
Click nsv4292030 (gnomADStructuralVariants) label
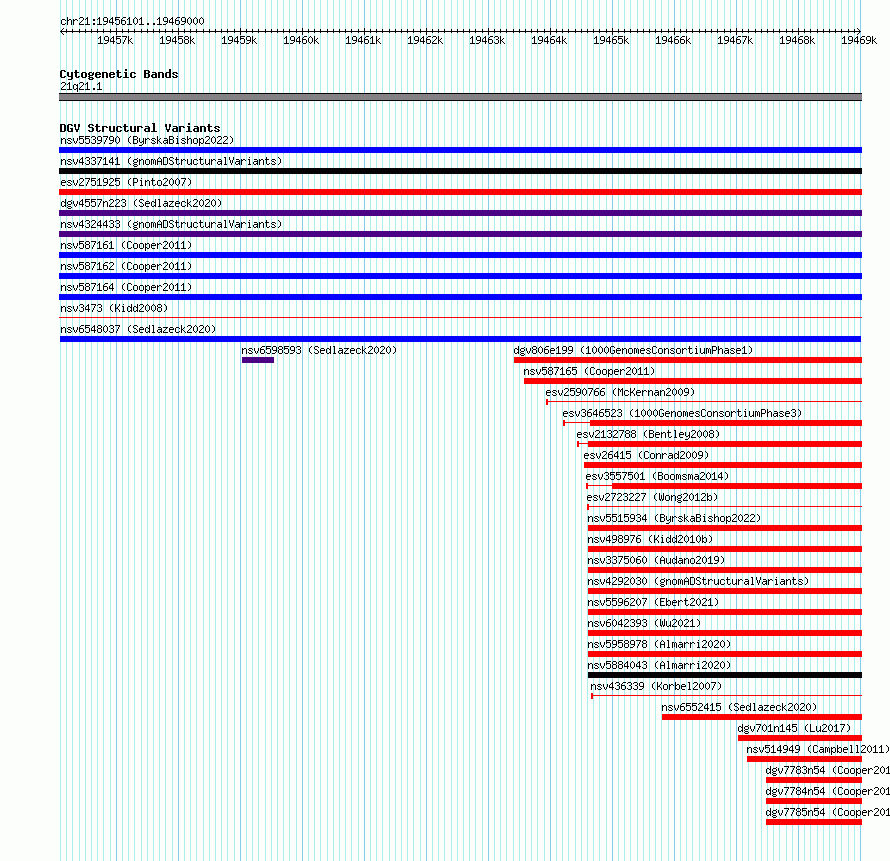pyautogui.click(x=698, y=581)
